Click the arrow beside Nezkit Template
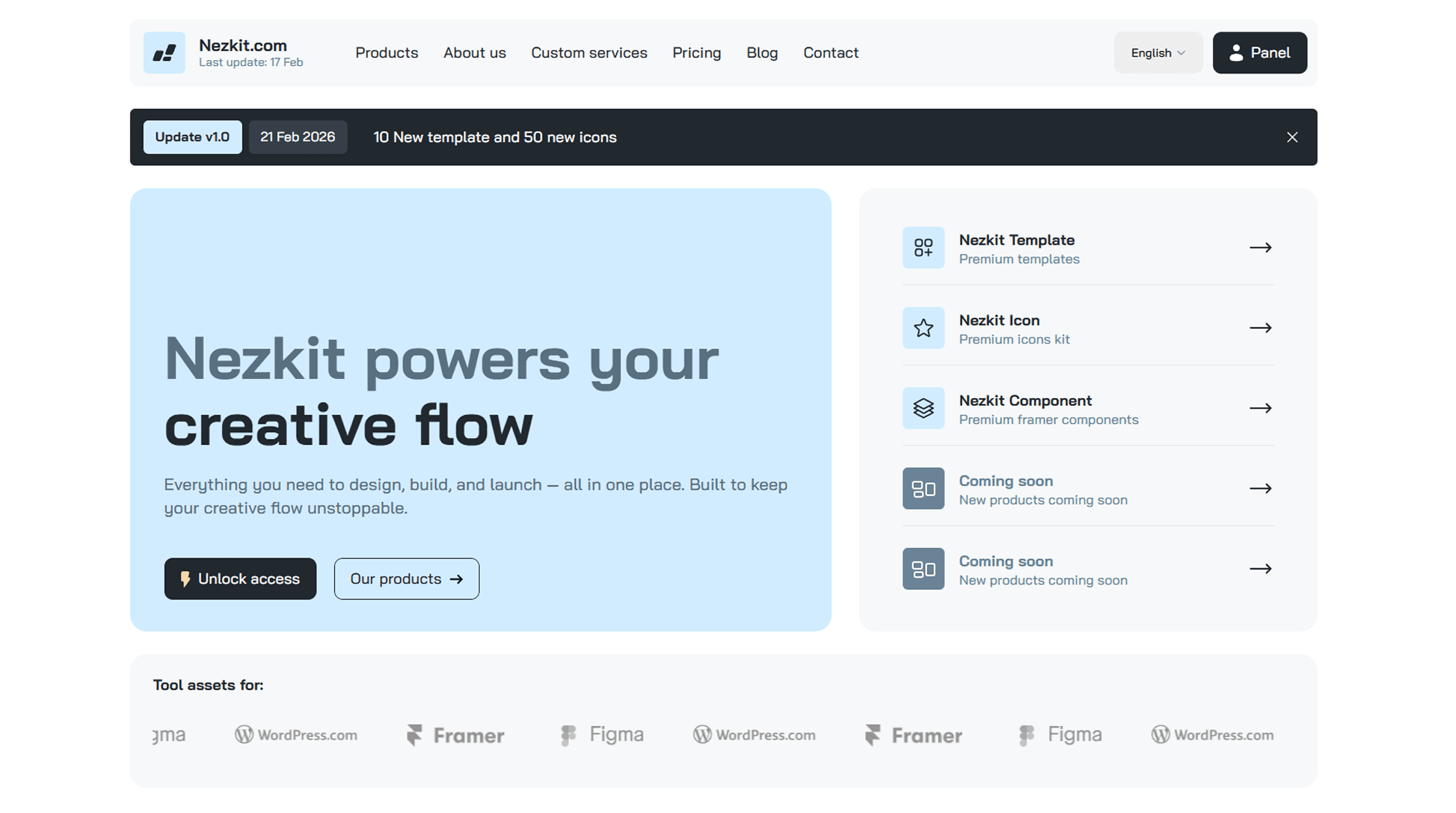 (1260, 247)
